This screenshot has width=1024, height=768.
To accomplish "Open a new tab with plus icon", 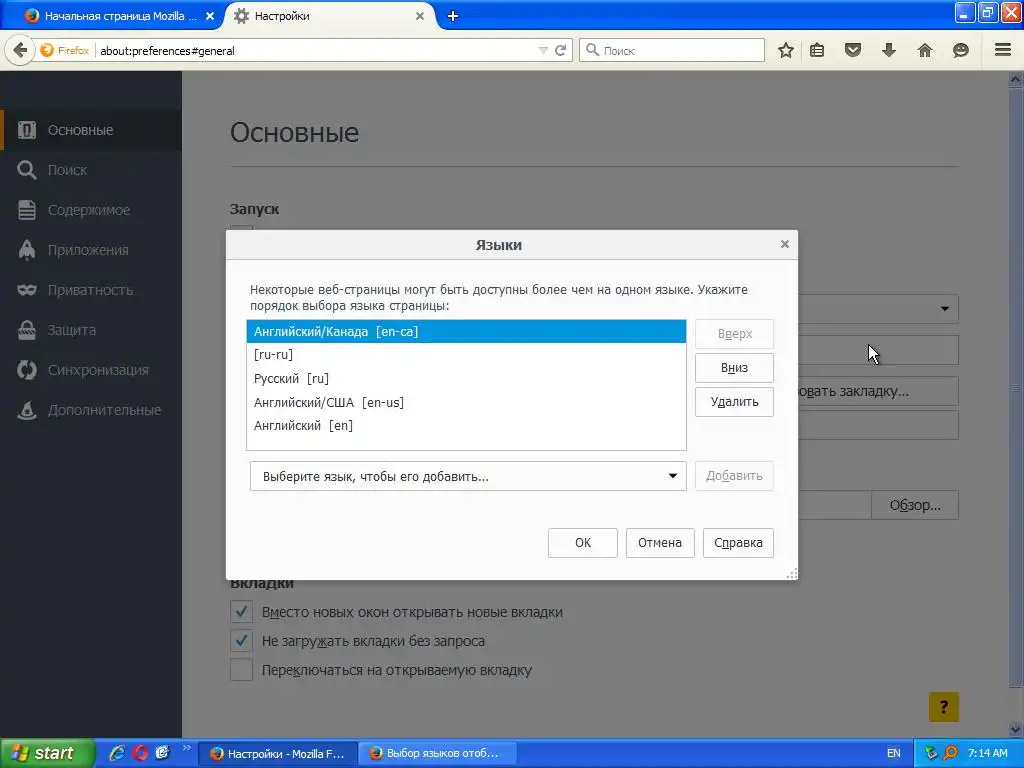I will point(453,16).
